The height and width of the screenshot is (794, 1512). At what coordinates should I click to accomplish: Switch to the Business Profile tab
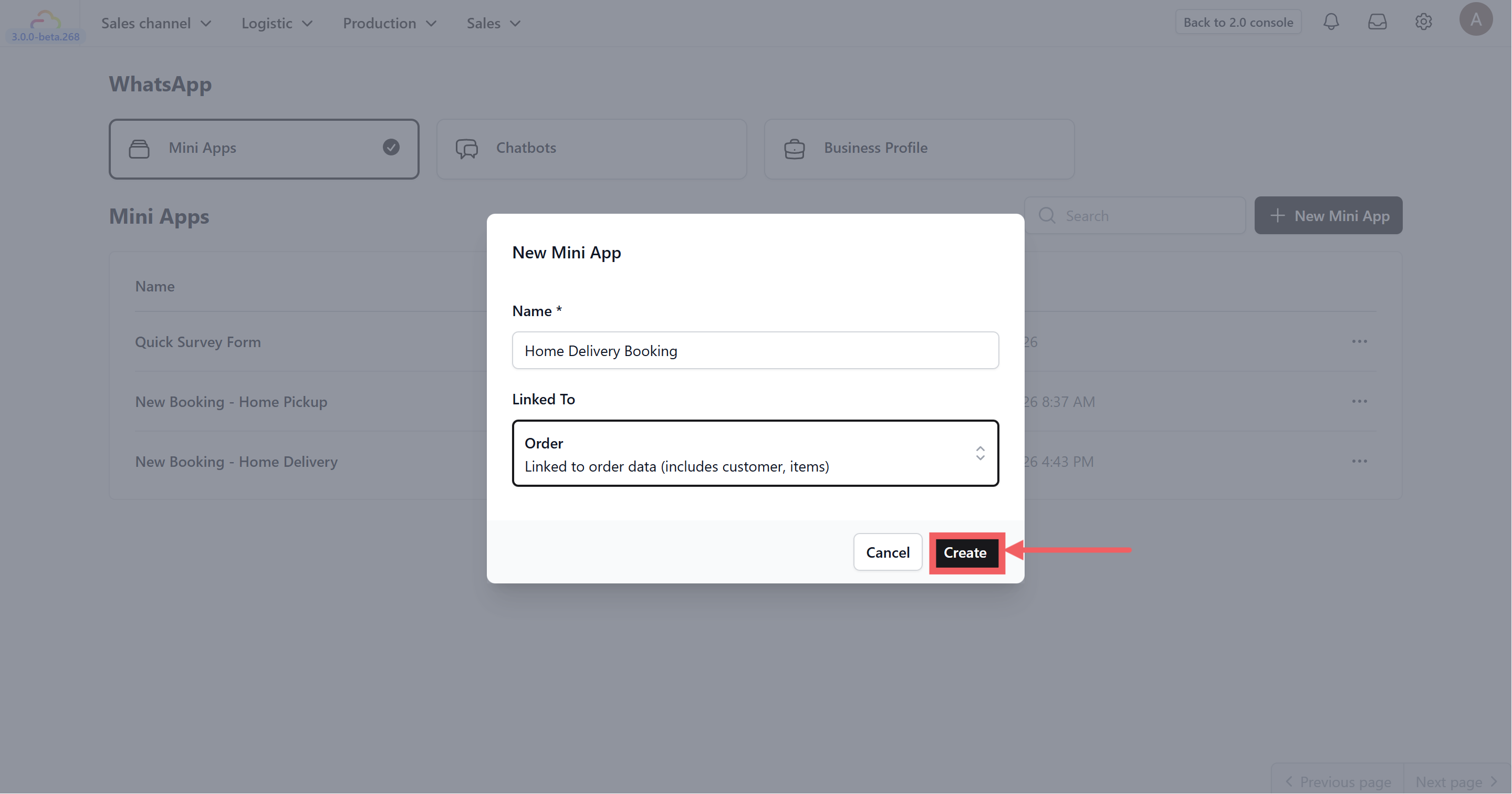coord(919,149)
